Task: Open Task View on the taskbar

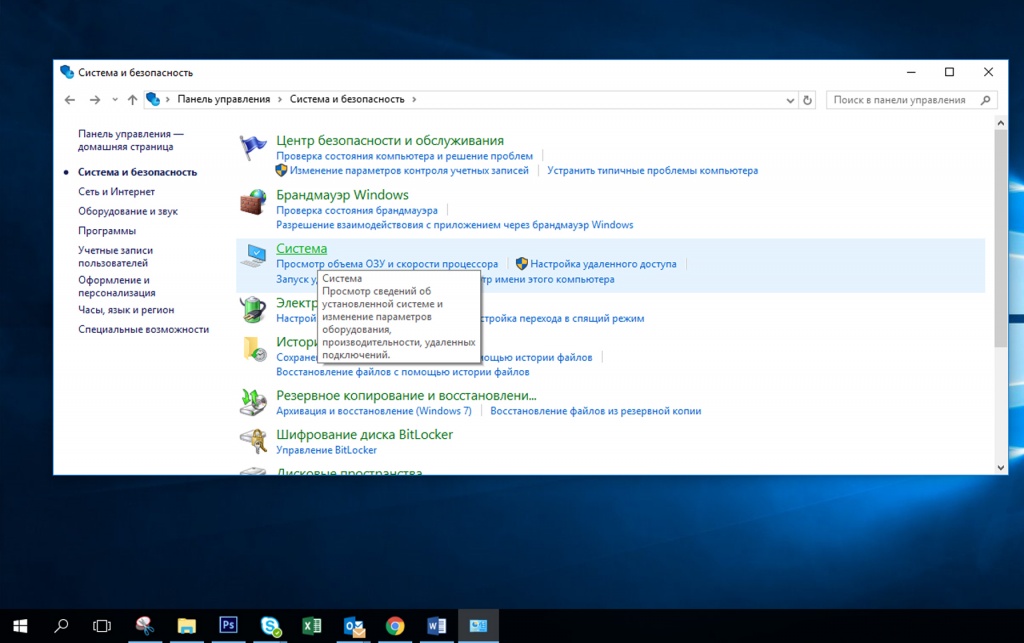Action: pos(102,626)
